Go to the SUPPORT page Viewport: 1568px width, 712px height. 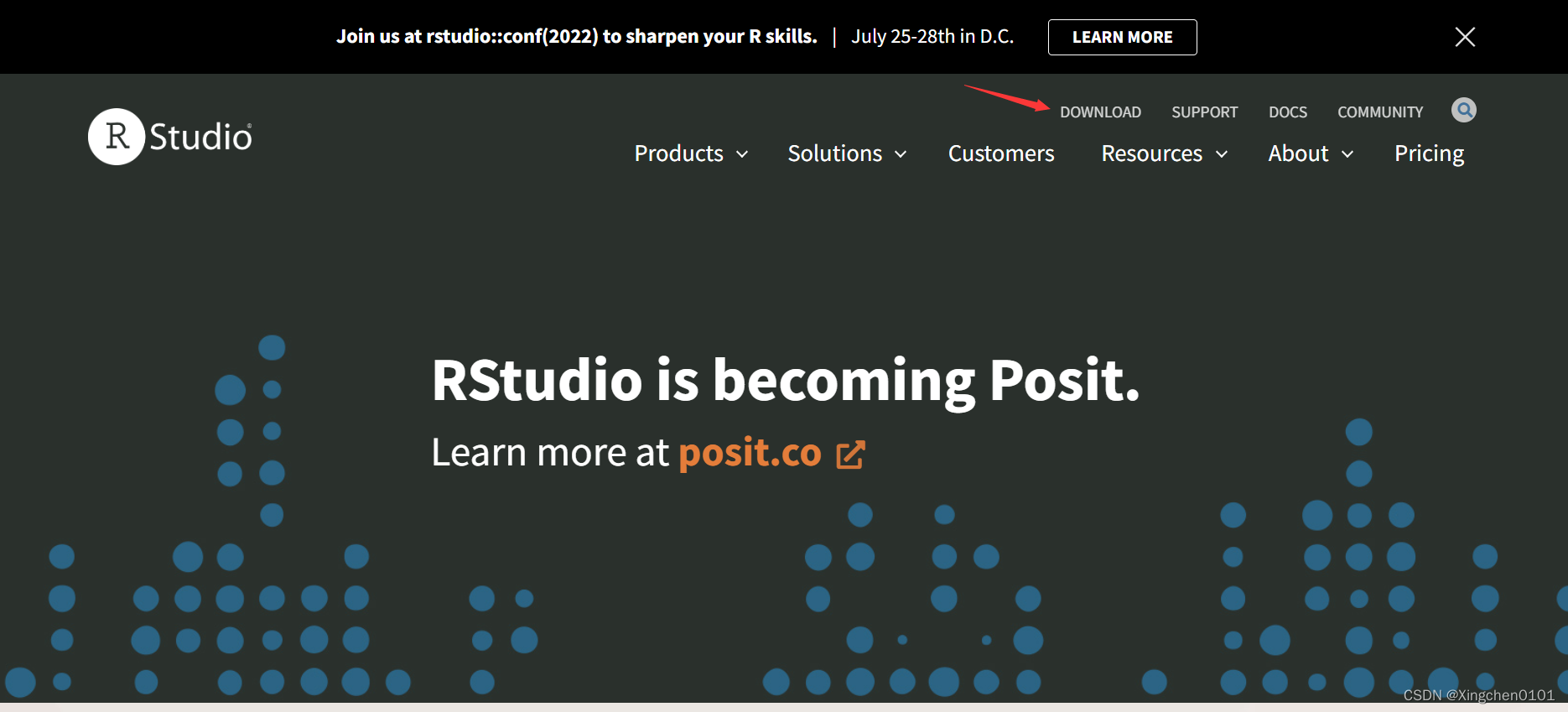(1204, 112)
